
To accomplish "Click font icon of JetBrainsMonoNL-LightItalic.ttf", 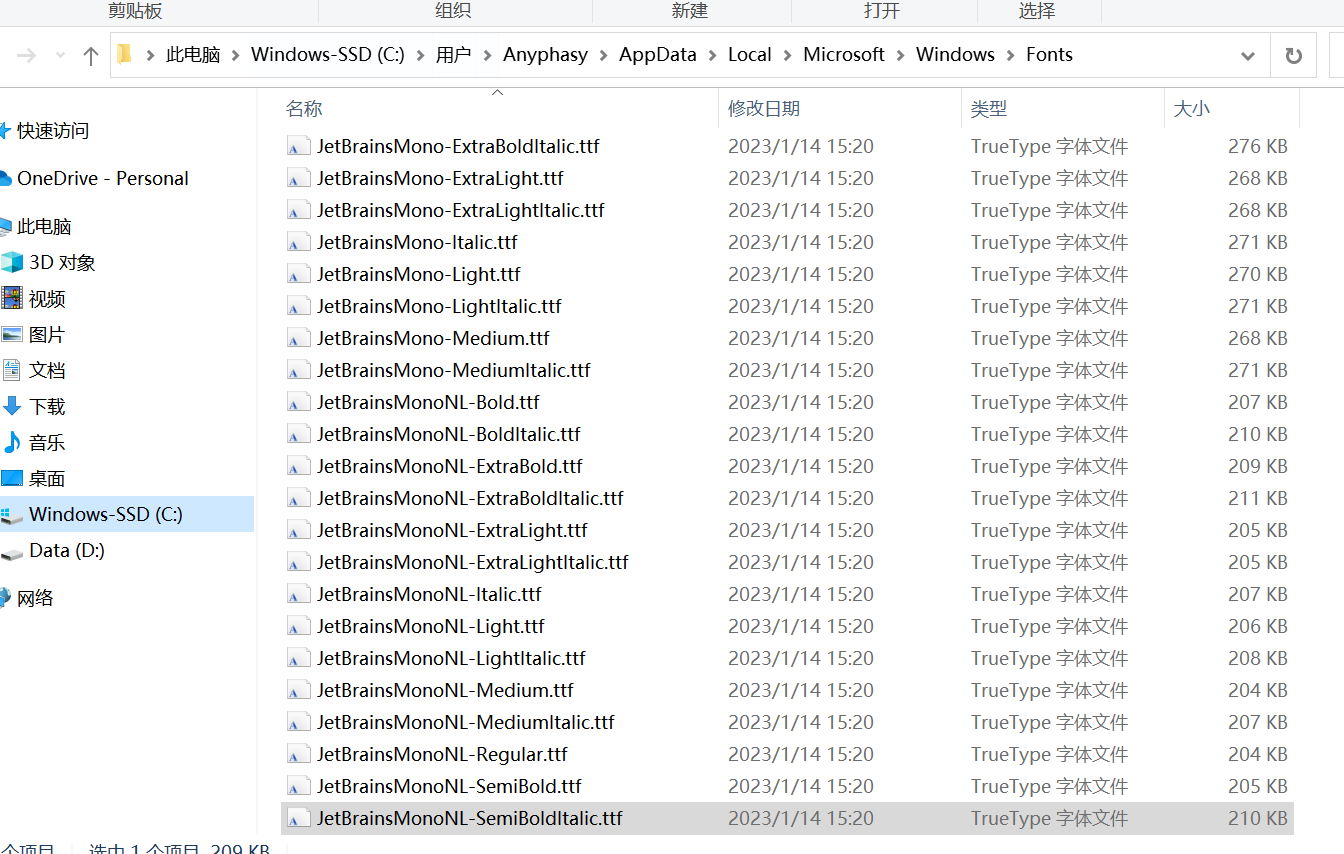I will tap(298, 659).
